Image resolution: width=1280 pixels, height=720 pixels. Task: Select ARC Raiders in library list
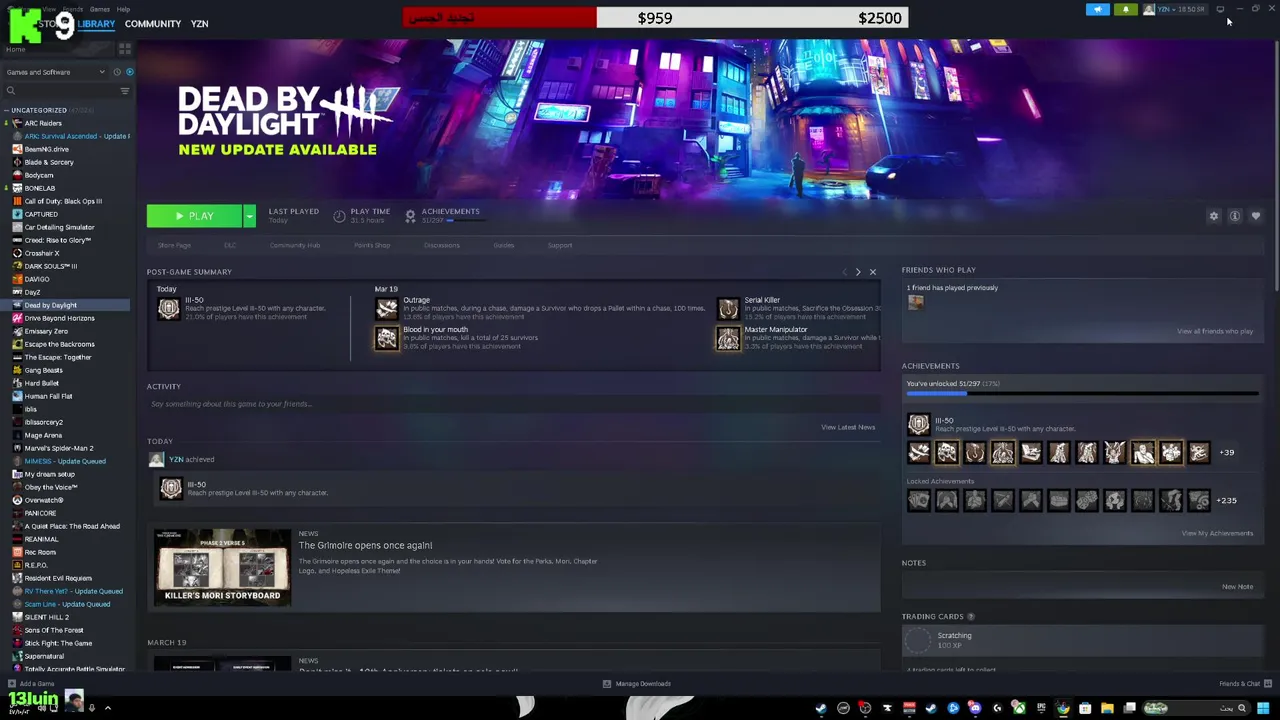[43, 123]
